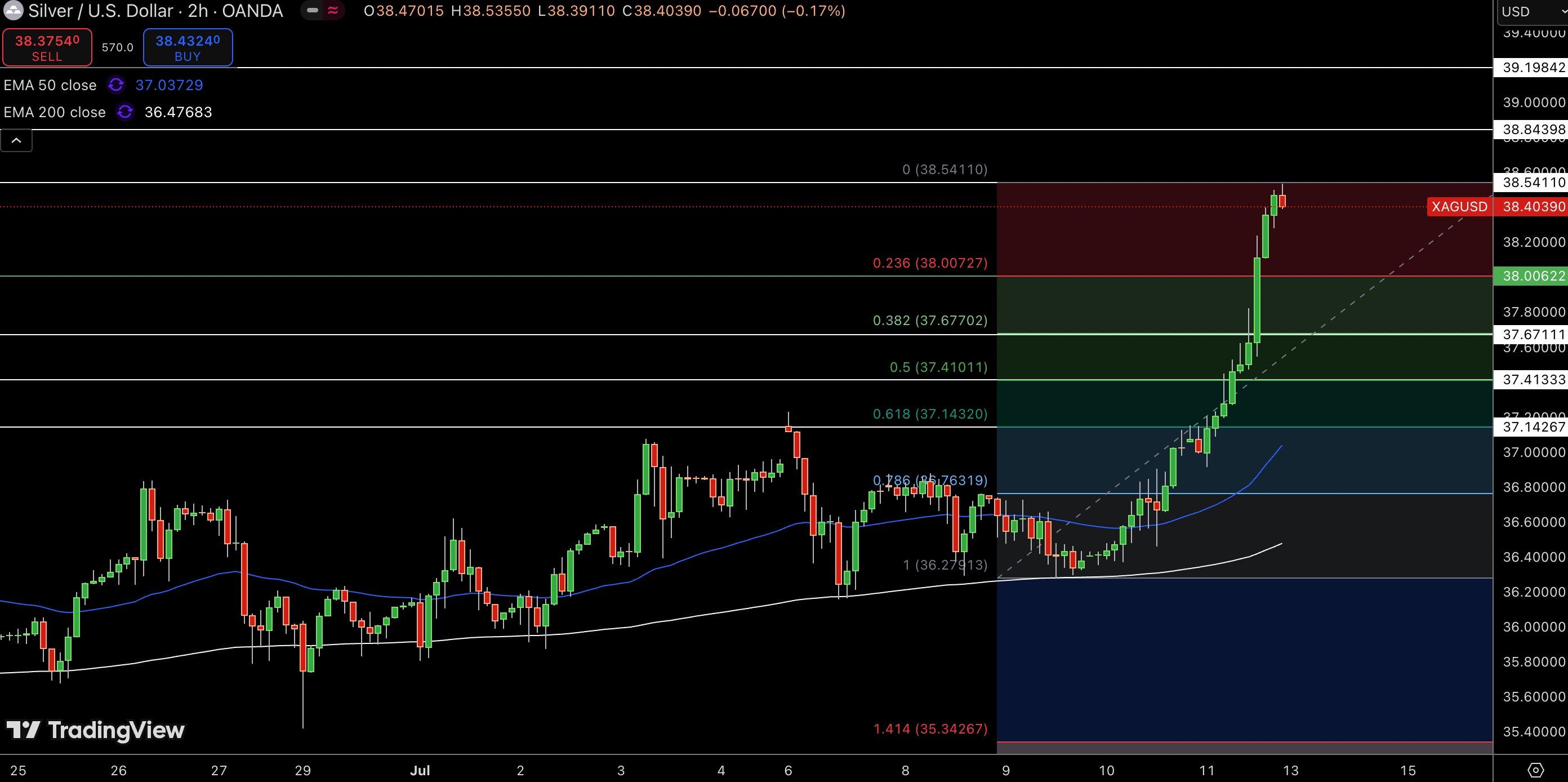Click the grey dash market status pill
Image resolution: width=1568 pixels, height=782 pixels.
(312, 10)
